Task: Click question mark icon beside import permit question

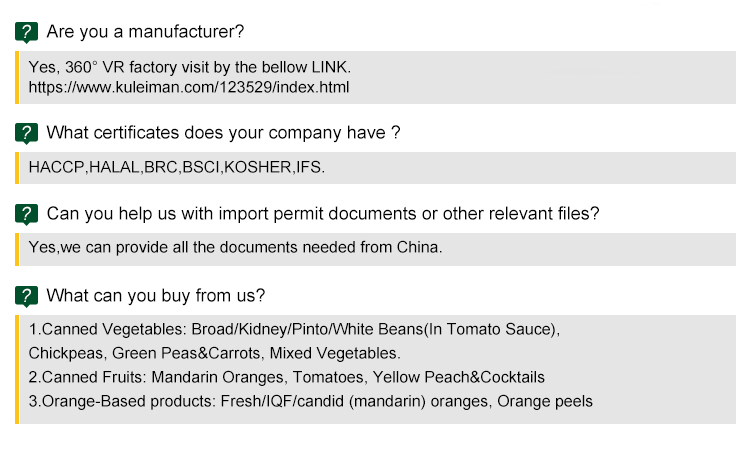Action: [27, 214]
